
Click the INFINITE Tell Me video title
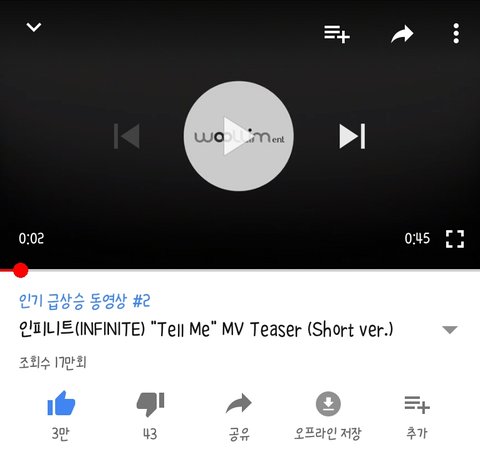pyautogui.click(x=206, y=329)
